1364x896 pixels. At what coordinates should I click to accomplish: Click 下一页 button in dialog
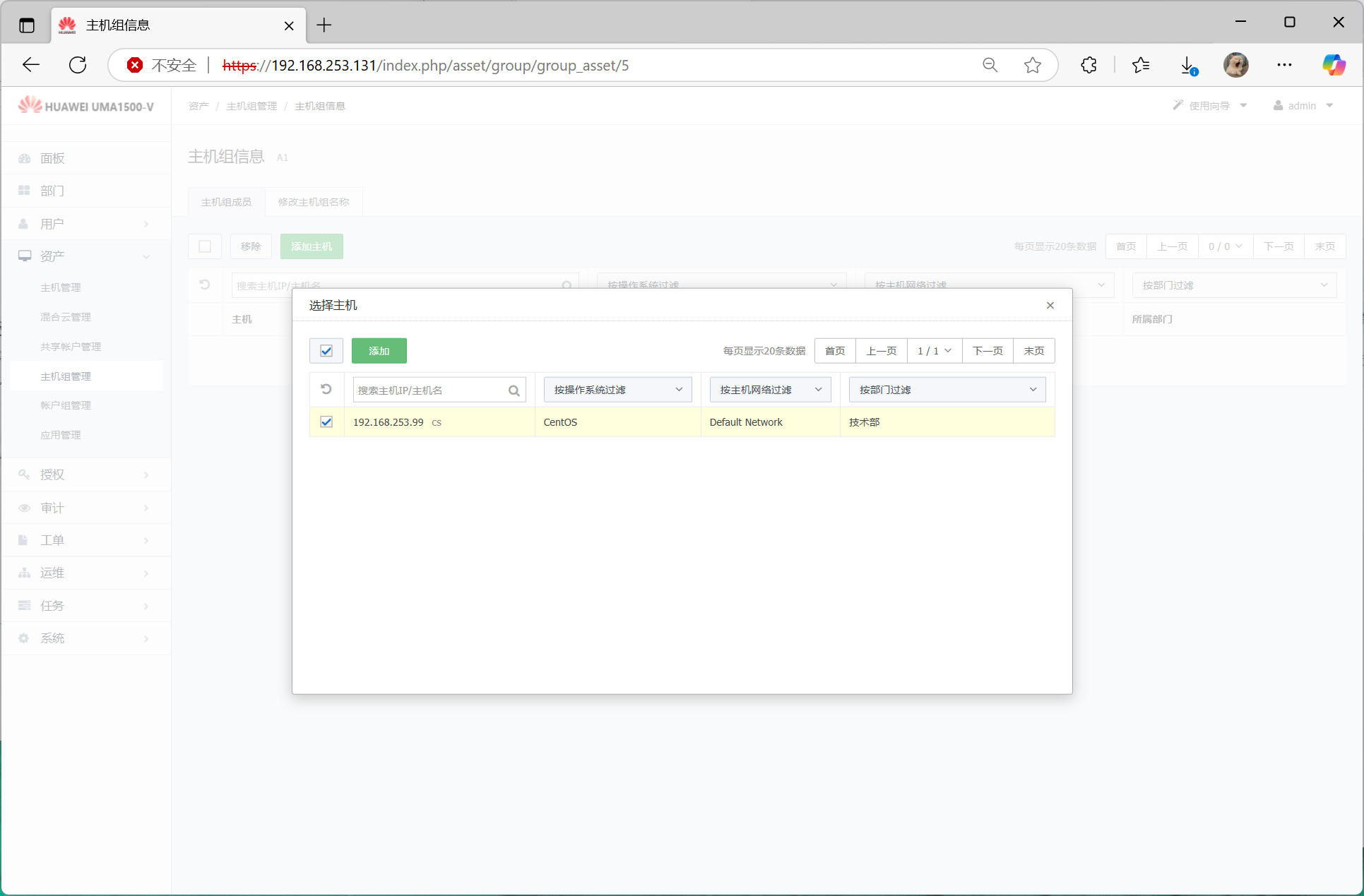(987, 351)
